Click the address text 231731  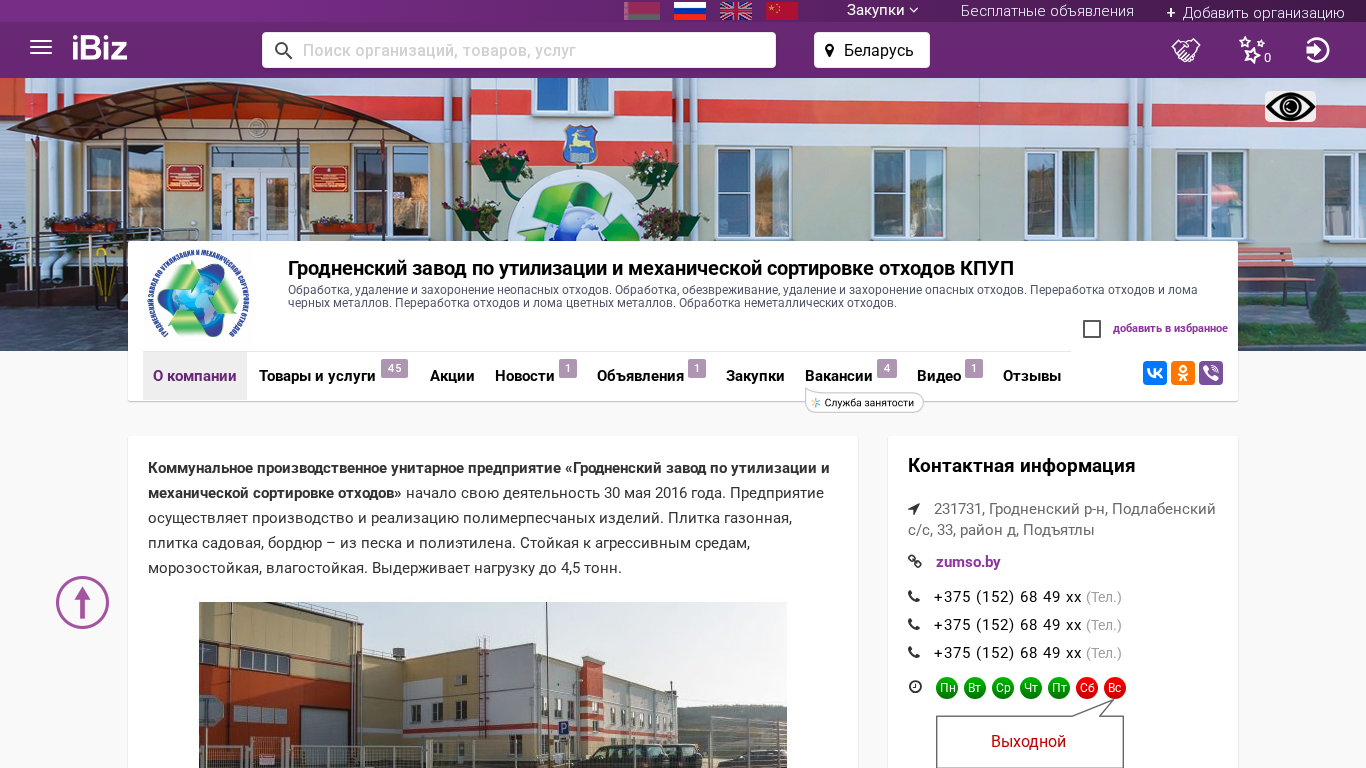[x=1062, y=520]
